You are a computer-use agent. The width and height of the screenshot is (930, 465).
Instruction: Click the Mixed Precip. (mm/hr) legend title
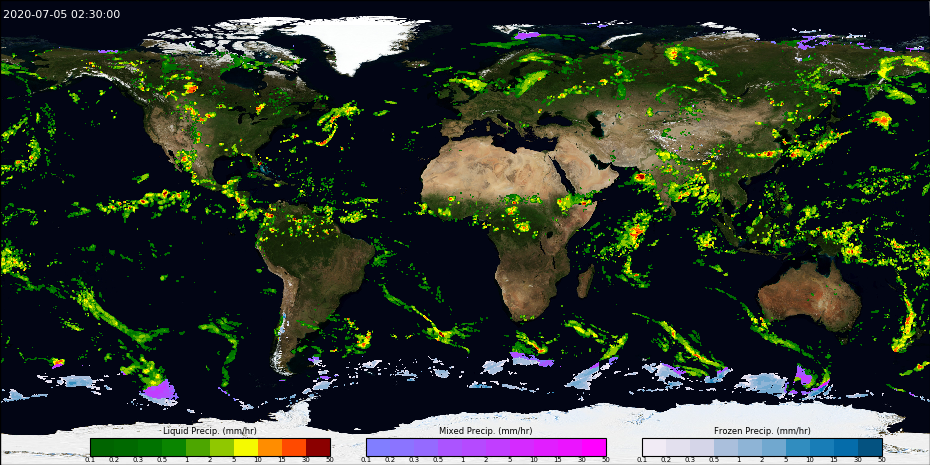coord(486,431)
